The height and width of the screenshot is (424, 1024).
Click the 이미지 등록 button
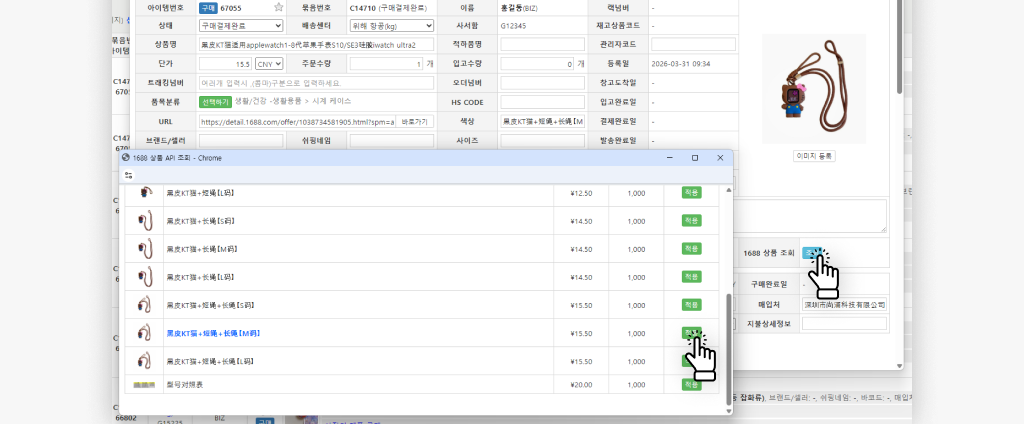pos(814,156)
